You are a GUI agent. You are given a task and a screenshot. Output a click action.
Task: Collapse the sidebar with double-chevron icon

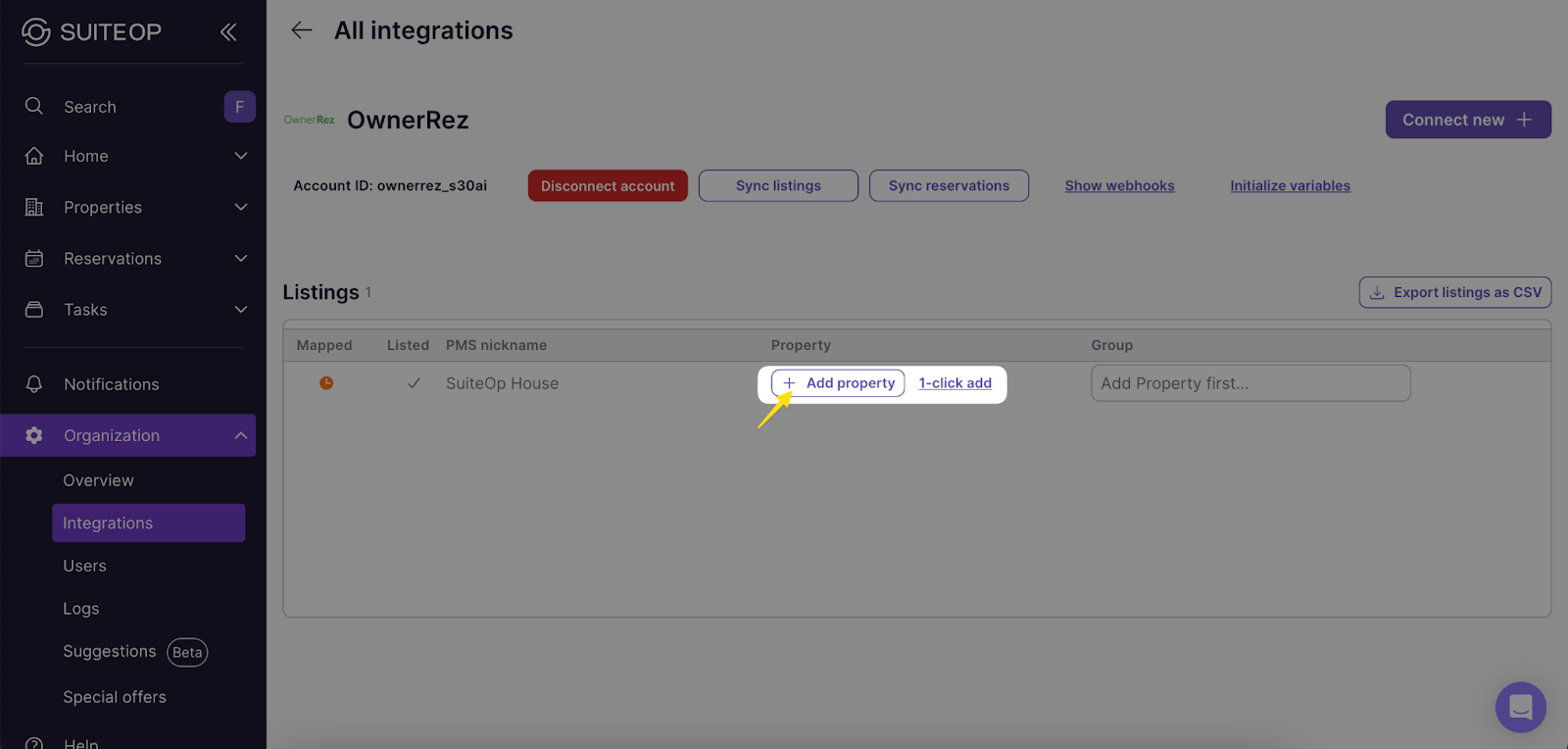(x=228, y=32)
